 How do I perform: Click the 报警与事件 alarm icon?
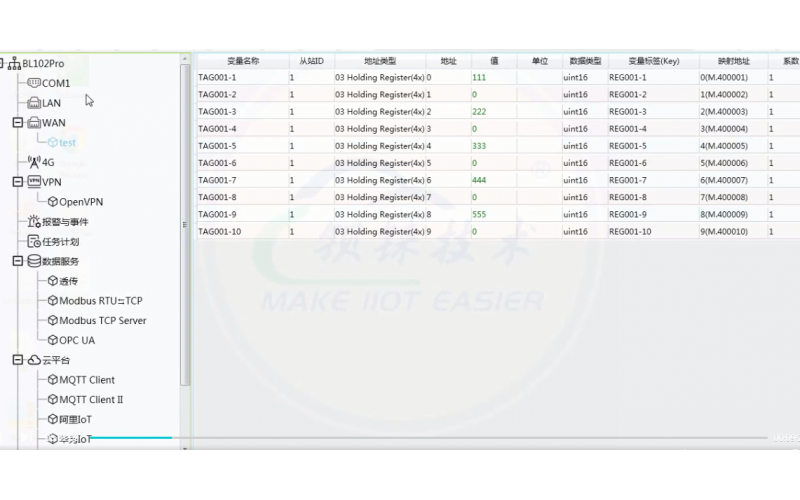[33, 222]
